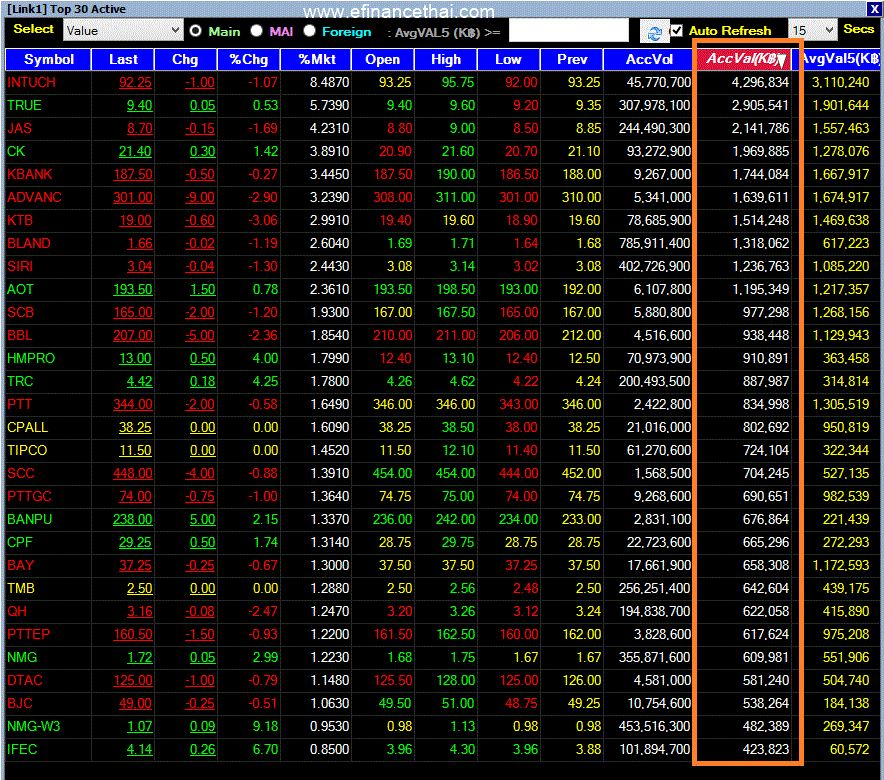Click the AccVal(K฿) sorted column header
884x780 pixels.
tap(744, 59)
